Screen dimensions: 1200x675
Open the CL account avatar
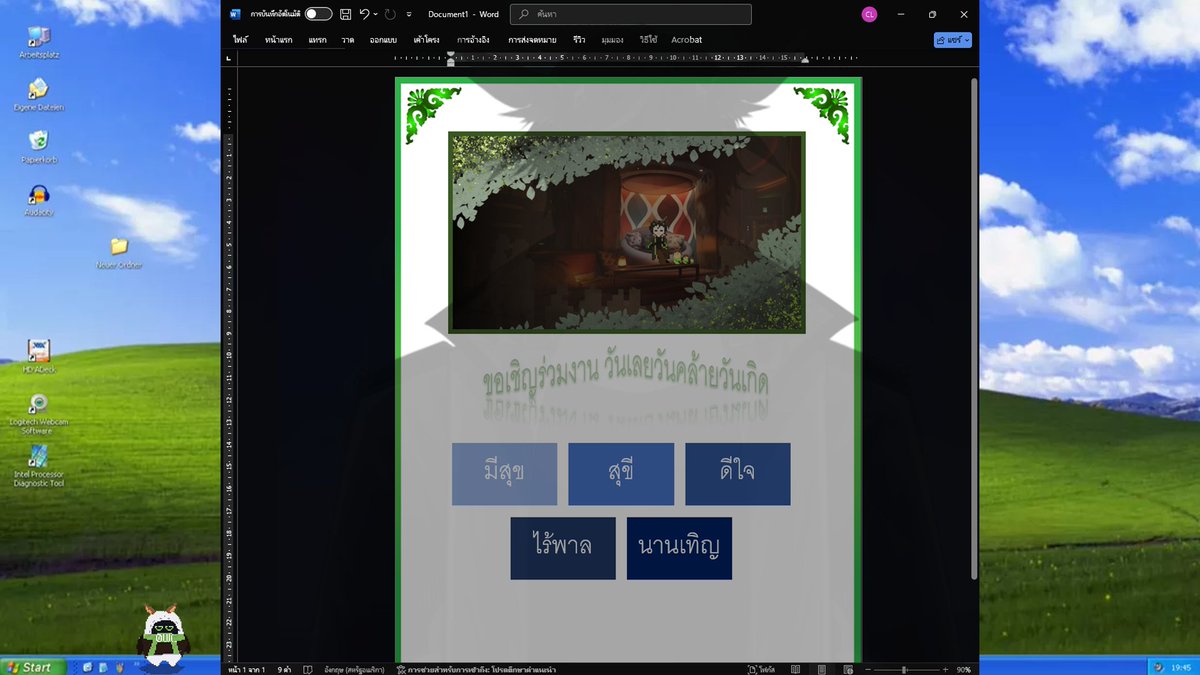tap(869, 14)
